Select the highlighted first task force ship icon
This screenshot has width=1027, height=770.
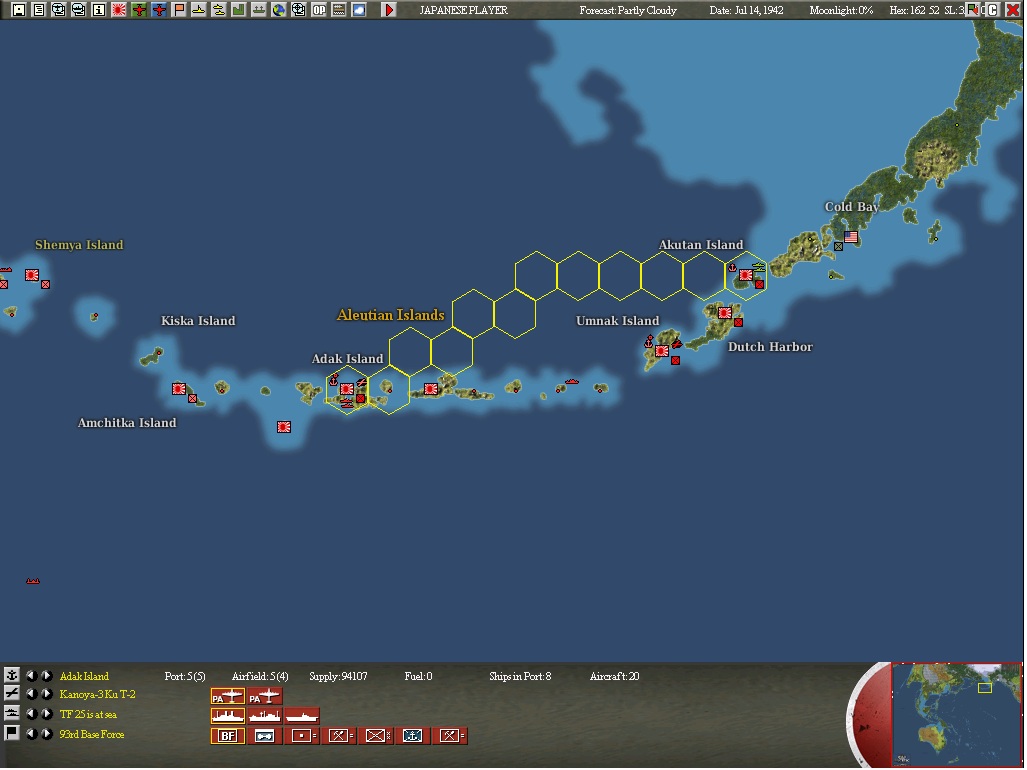tap(227, 716)
